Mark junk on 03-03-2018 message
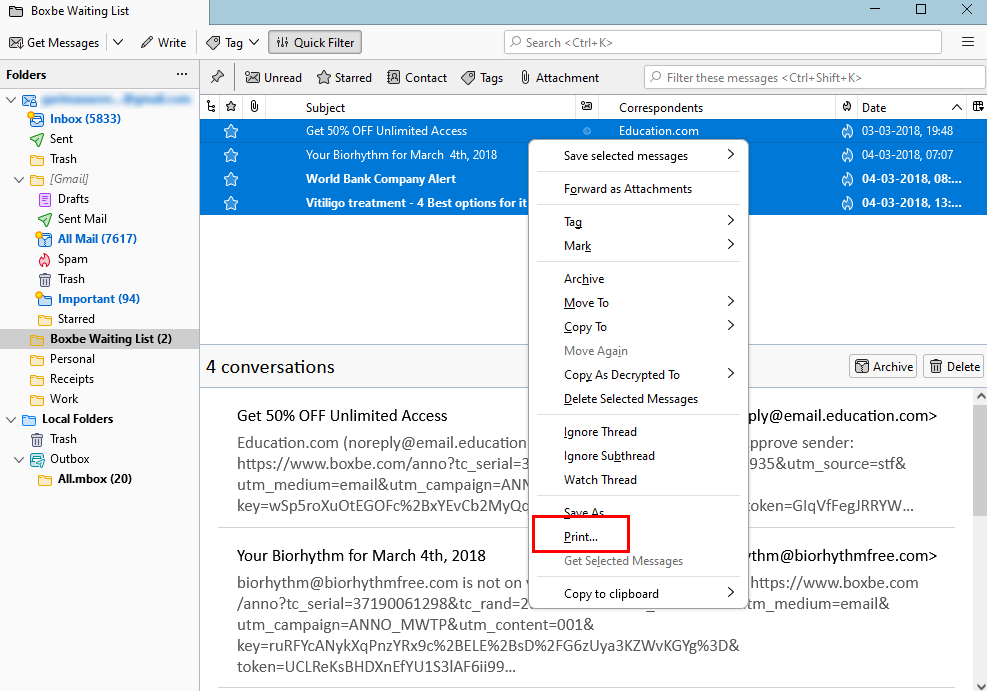Viewport: 987px width, 691px height. click(x=847, y=131)
